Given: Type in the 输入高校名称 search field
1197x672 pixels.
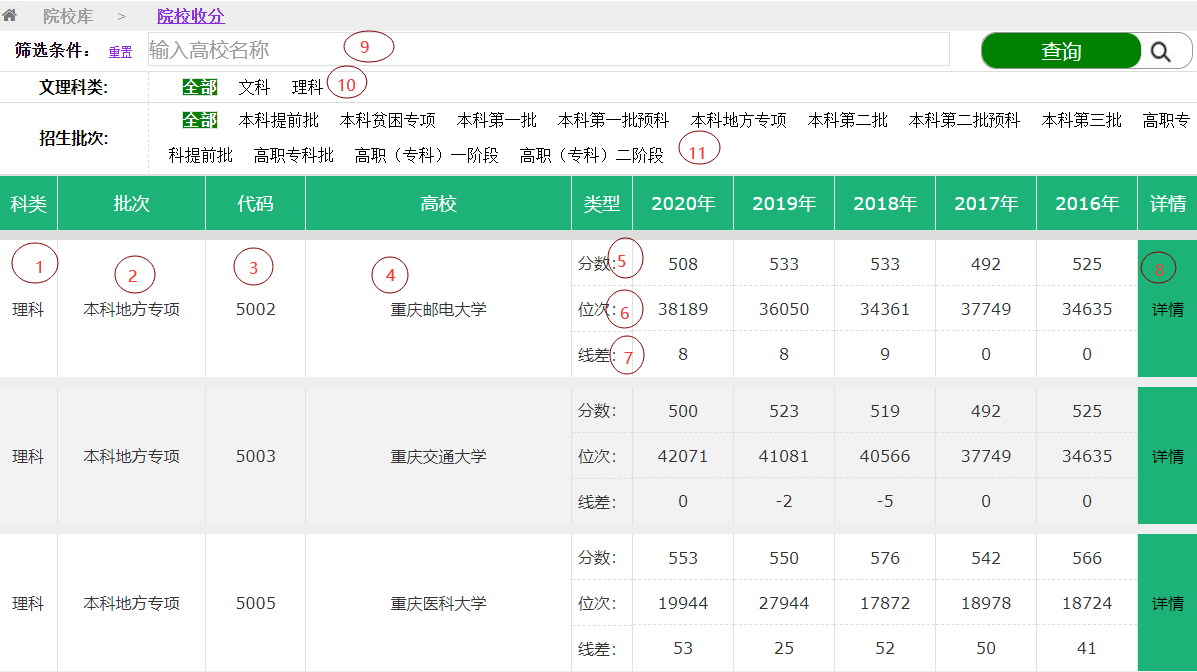Looking at the screenshot, I should click(548, 49).
